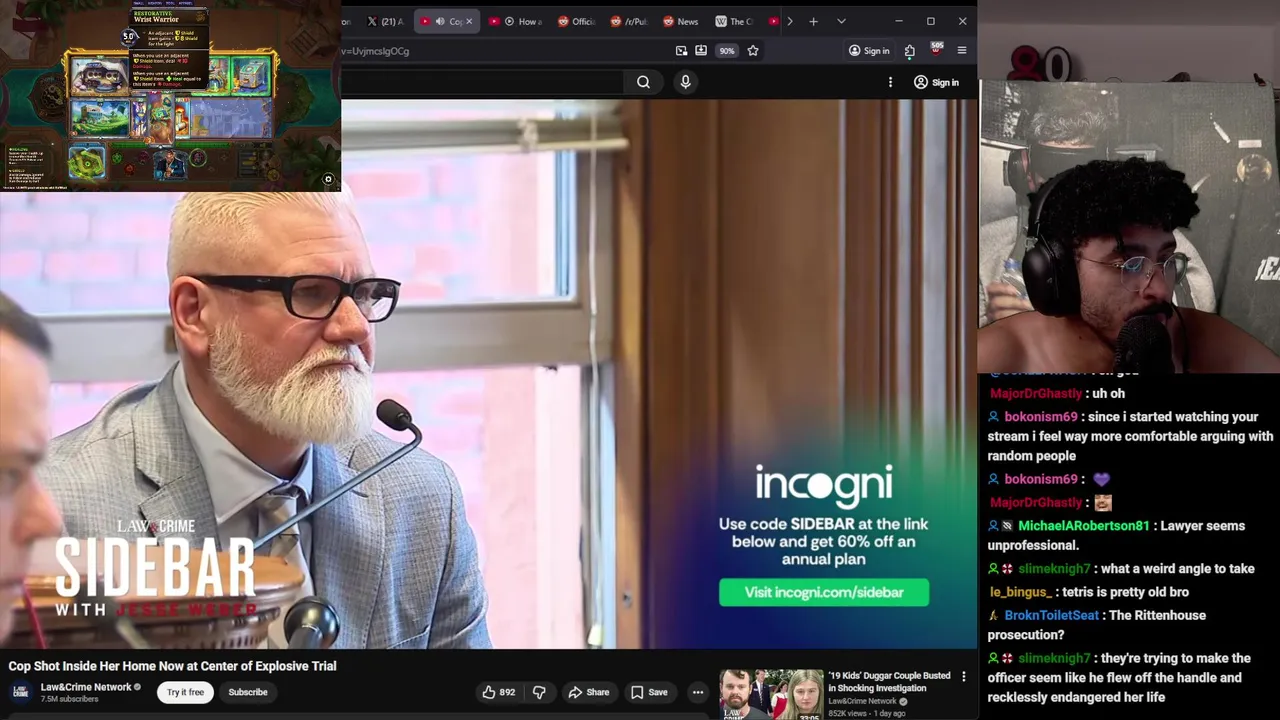The height and width of the screenshot is (720, 1280).
Task: Close the active YouTube tab
Action: [x=468, y=21]
